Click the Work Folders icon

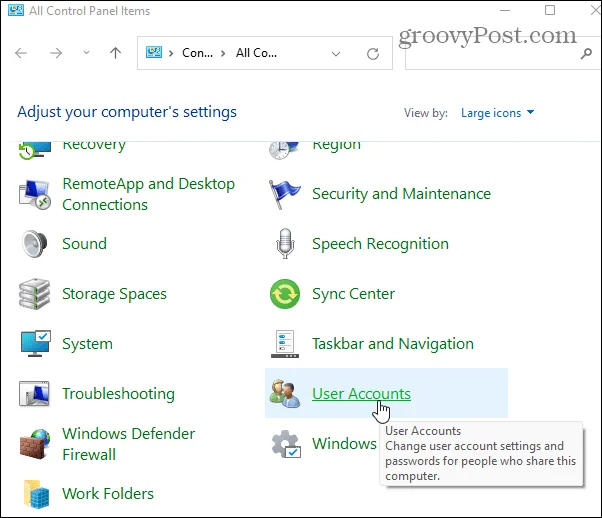click(36, 494)
